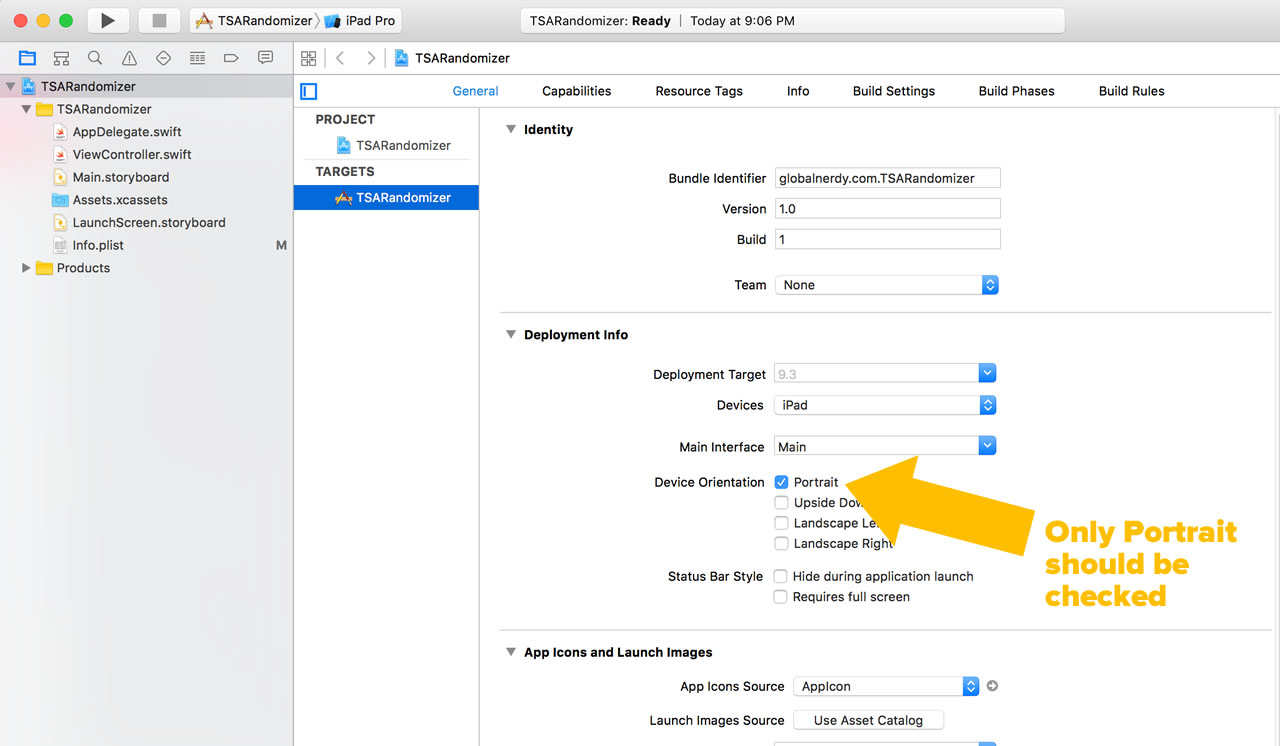Choose the iPad Pro run destination
Viewport: 1280px width, 746px height.
(x=361, y=21)
